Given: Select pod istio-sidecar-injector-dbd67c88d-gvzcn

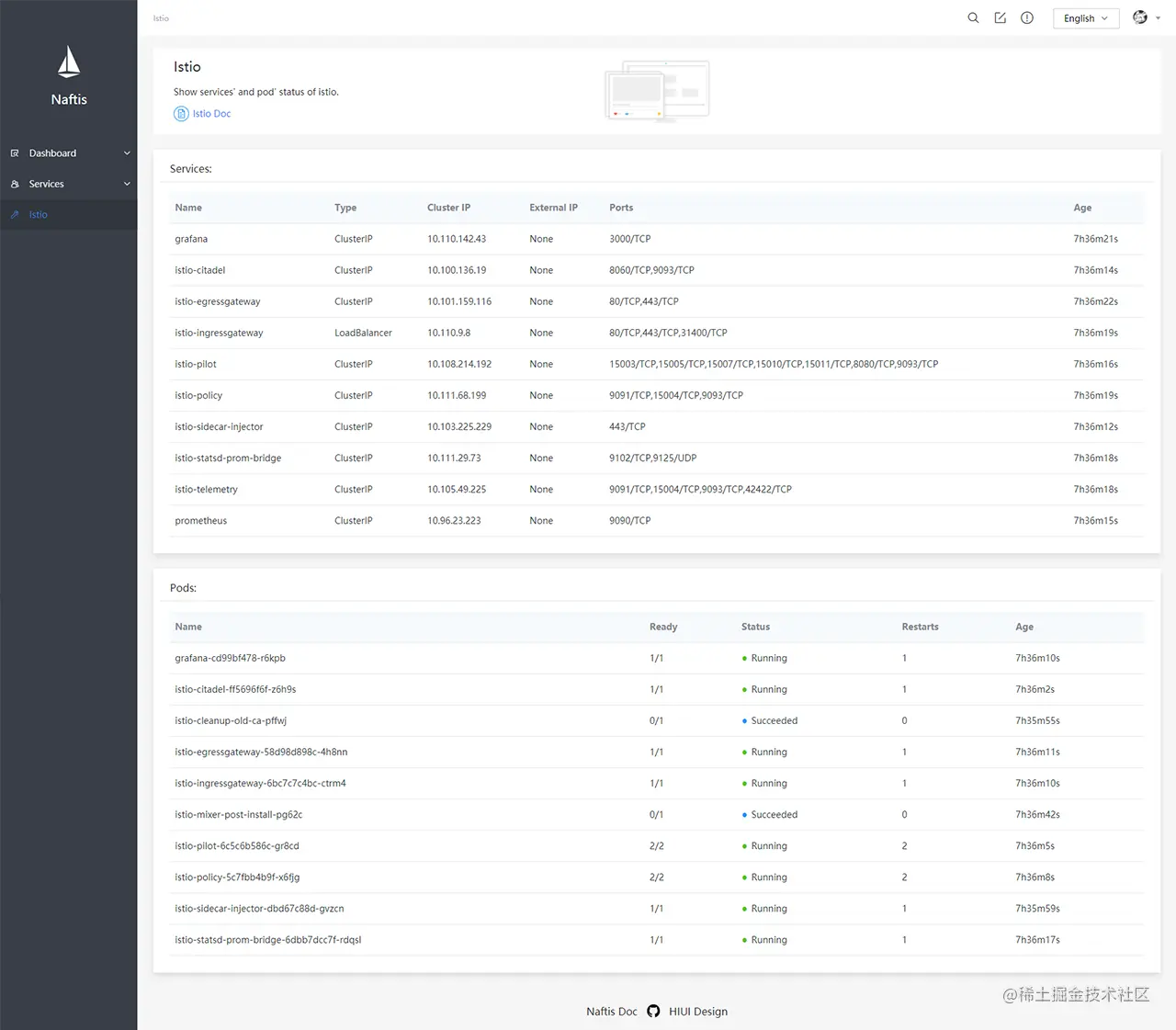Looking at the screenshot, I should [x=259, y=908].
